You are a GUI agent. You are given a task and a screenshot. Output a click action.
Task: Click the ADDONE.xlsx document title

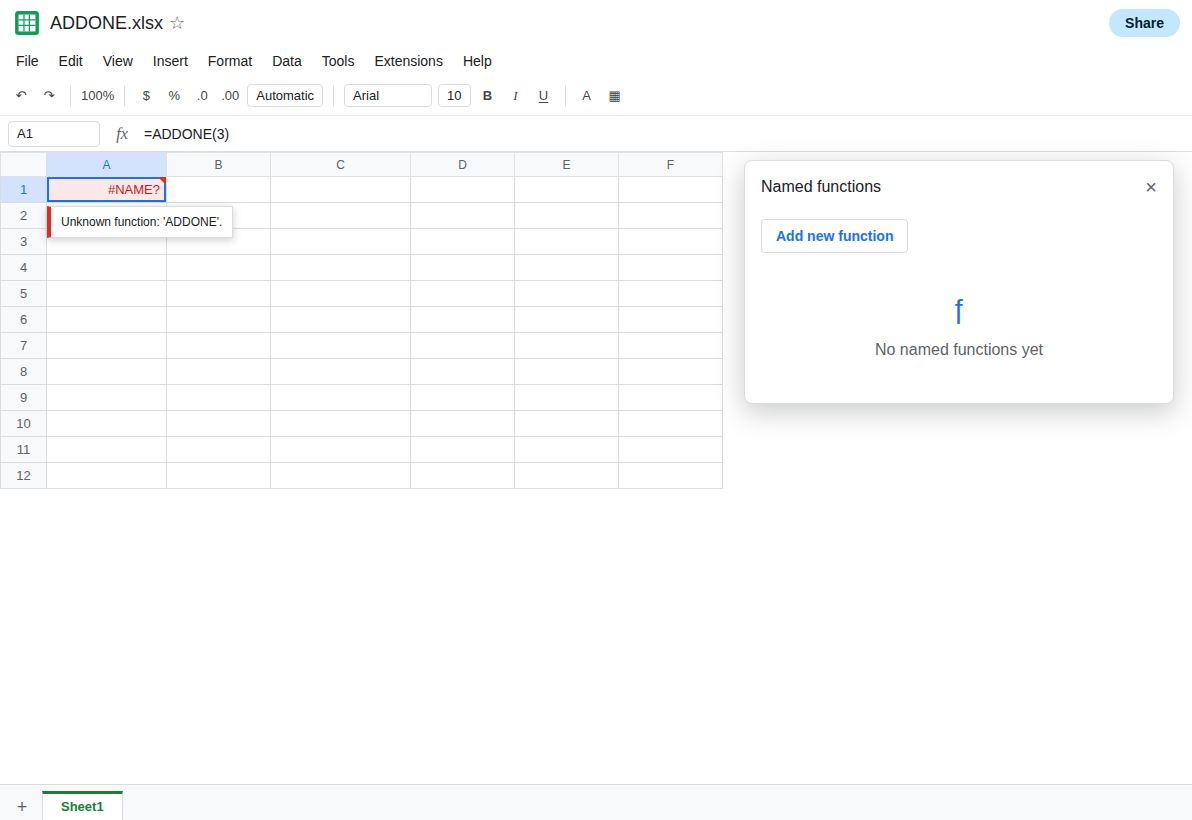106,23
